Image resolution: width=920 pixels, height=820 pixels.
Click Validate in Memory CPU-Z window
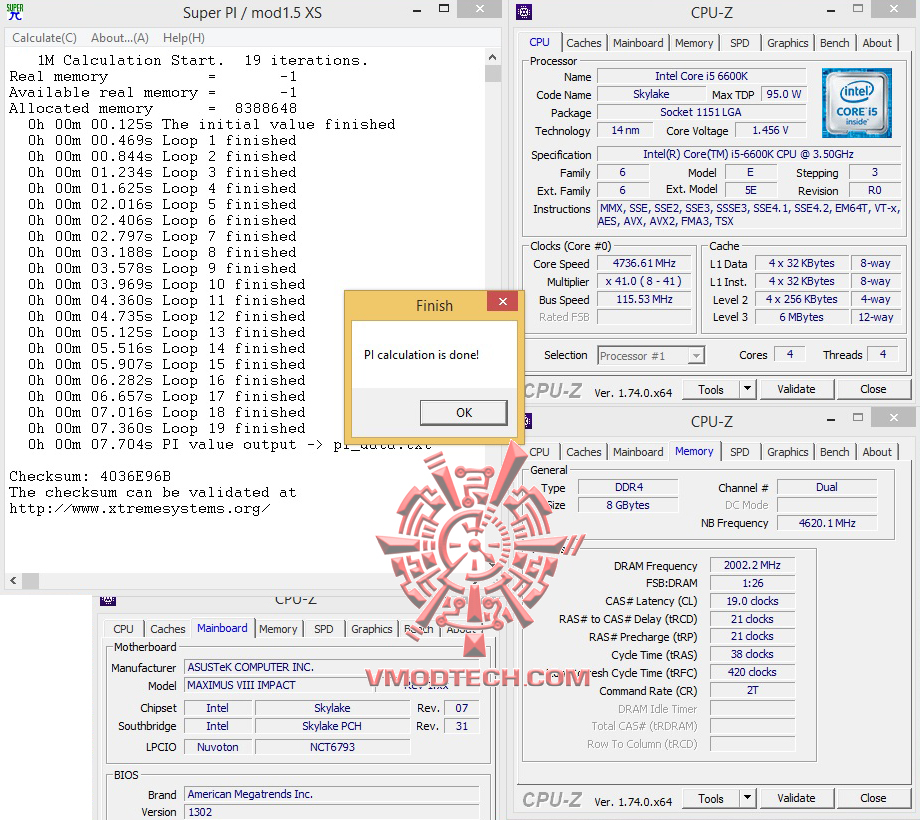click(x=796, y=798)
